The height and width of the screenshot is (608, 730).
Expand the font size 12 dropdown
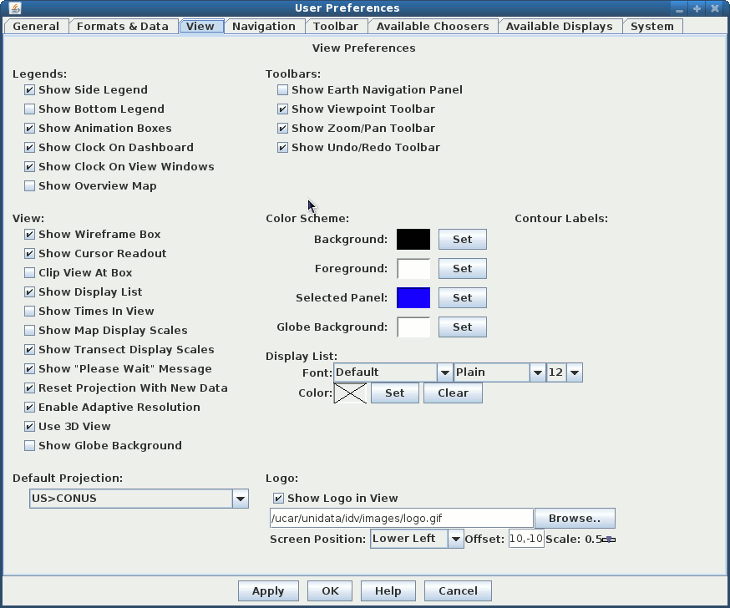(x=574, y=372)
